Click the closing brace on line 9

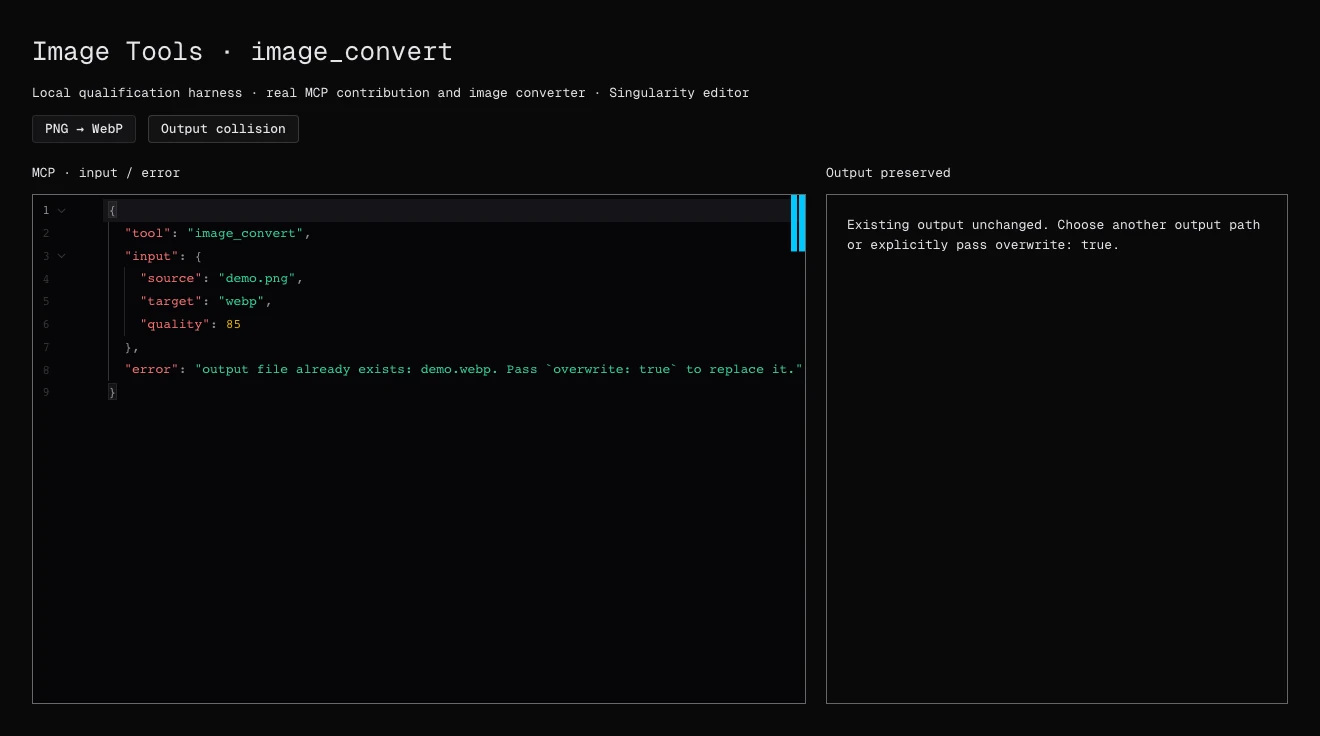(x=113, y=392)
